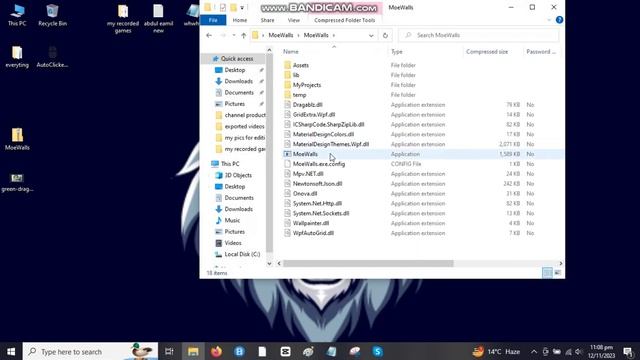Image resolution: width=640 pixels, height=360 pixels.
Task: Open the MoeWalls application file
Action: [305, 154]
